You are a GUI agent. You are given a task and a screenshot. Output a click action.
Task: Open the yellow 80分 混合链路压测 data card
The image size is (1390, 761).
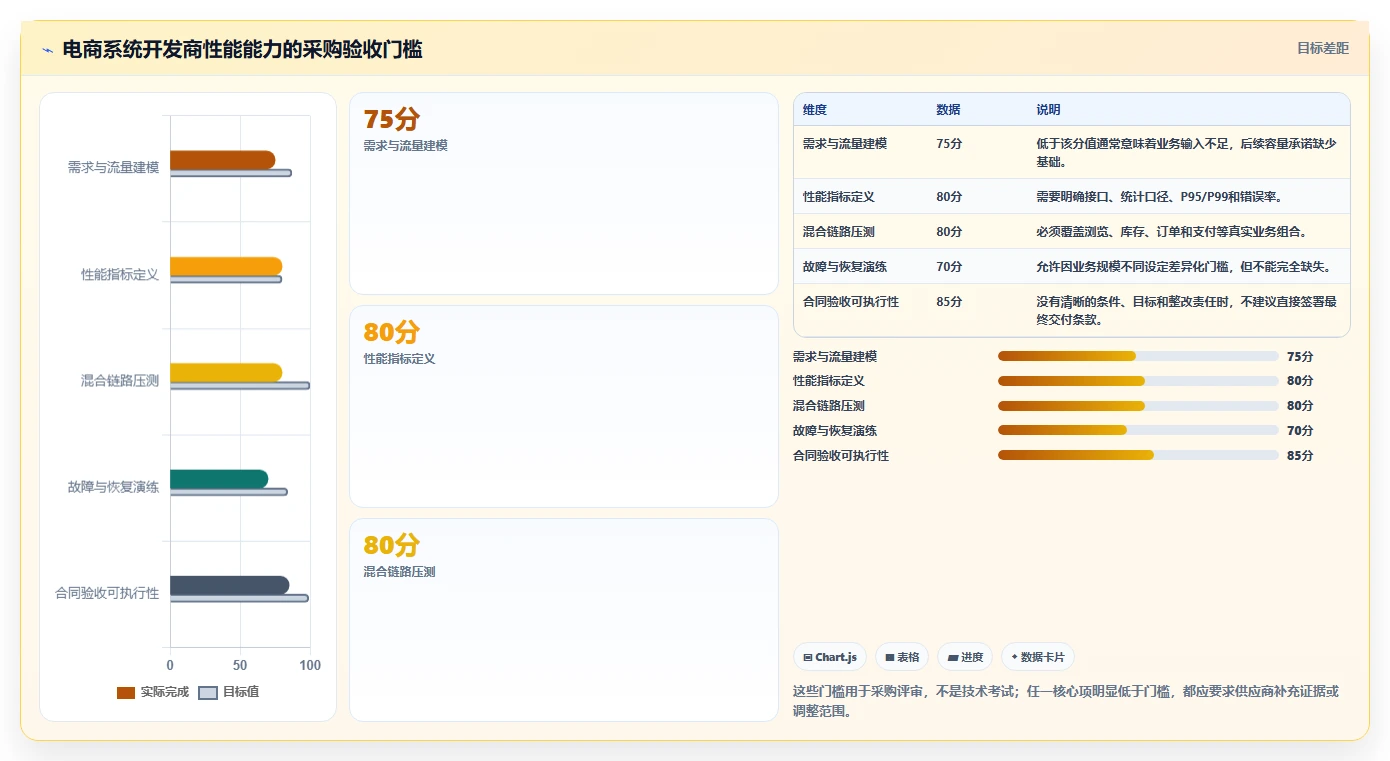[x=564, y=620]
